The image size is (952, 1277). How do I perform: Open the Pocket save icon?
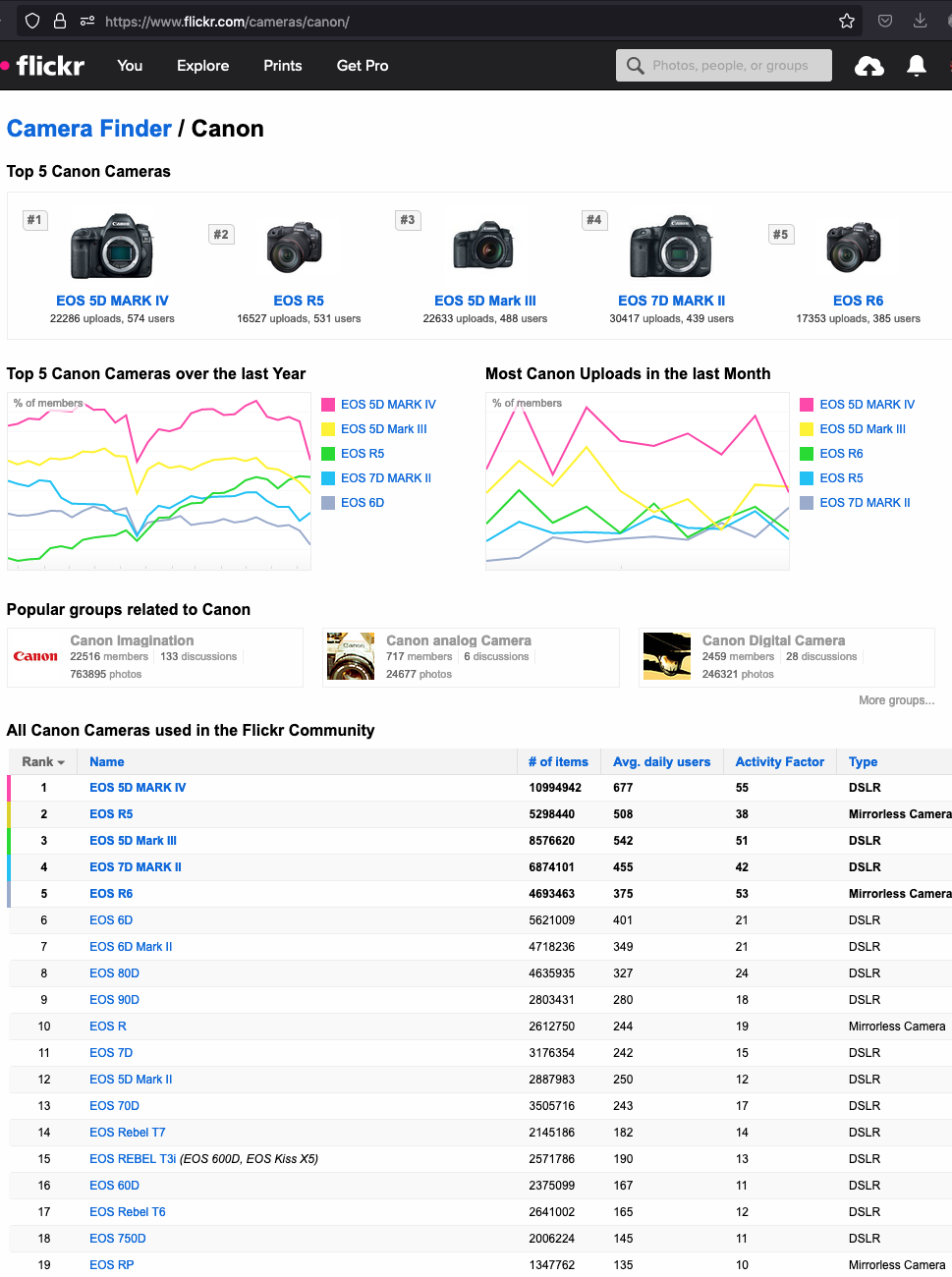click(885, 21)
